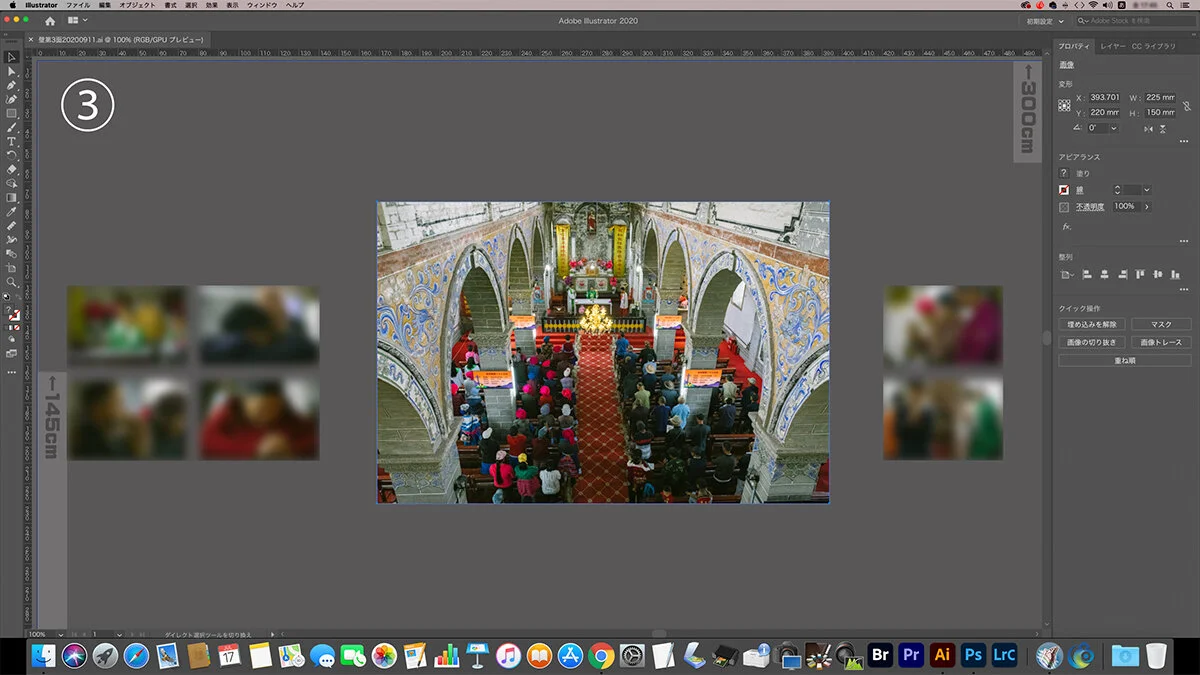Select the Selection tool arrow
1200x675 pixels.
pyautogui.click(x=12, y=57)
